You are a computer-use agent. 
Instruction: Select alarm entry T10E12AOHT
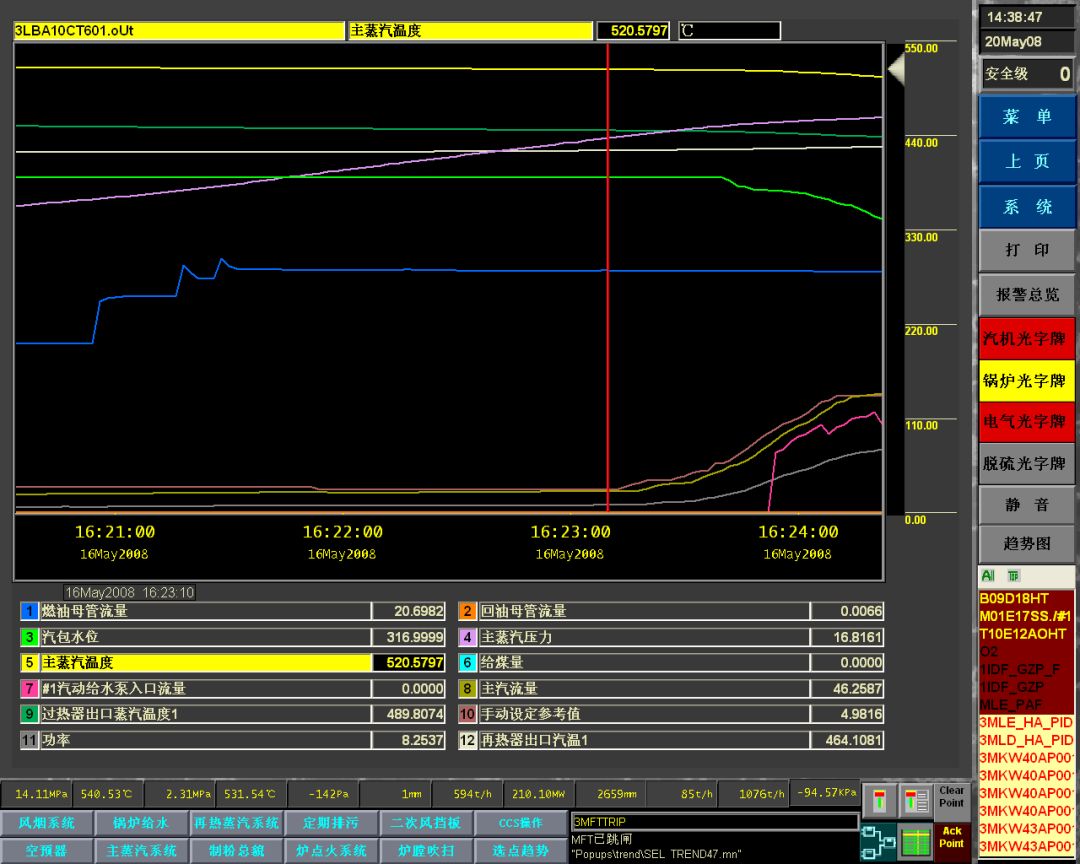(x=1026, y=634)
